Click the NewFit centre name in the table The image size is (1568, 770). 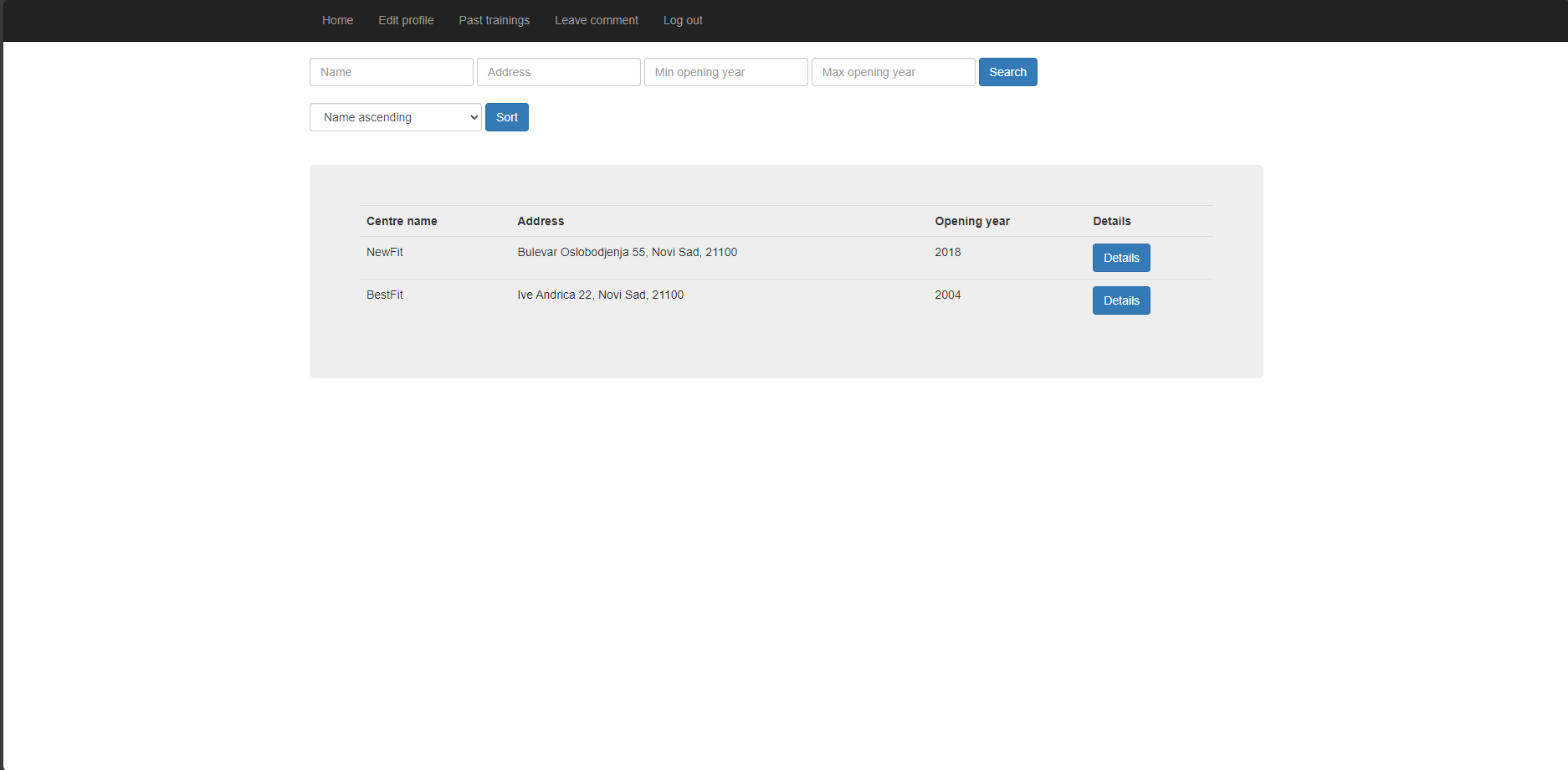384,252
